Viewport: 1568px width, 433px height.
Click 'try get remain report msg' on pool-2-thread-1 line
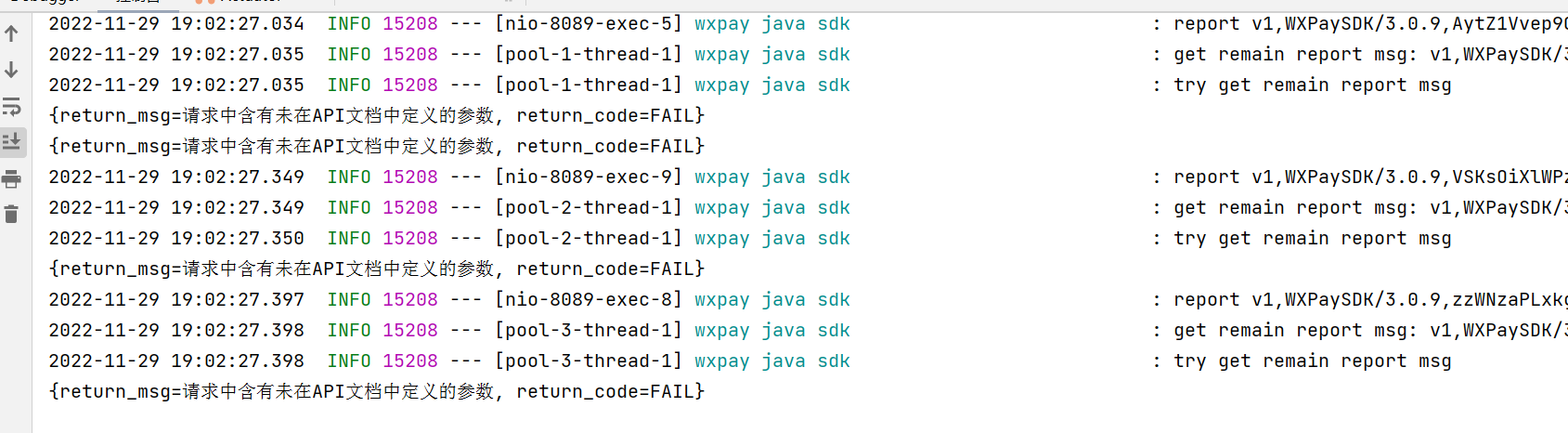1312,239
